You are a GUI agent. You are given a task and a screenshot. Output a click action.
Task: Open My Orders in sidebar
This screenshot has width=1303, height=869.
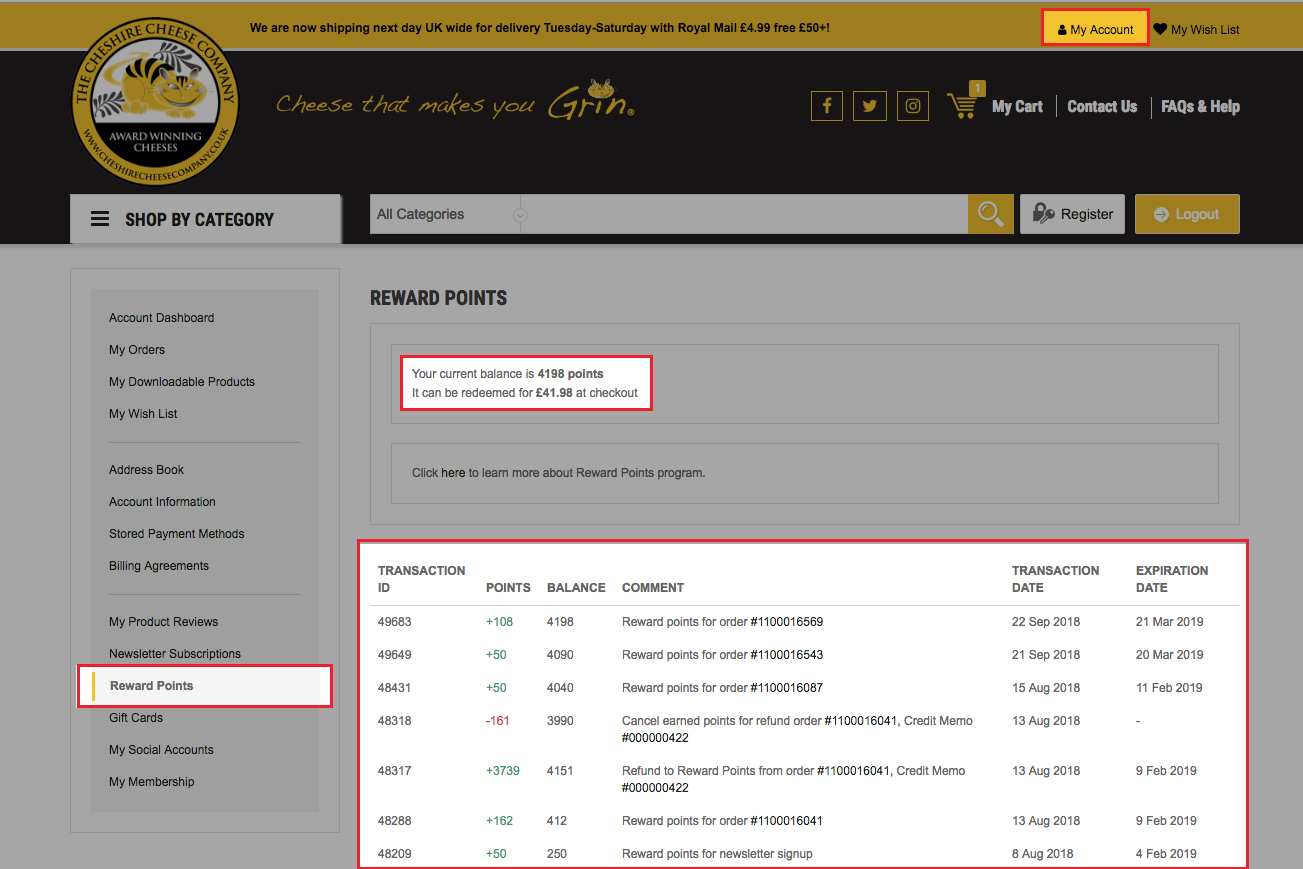point(137,350)
